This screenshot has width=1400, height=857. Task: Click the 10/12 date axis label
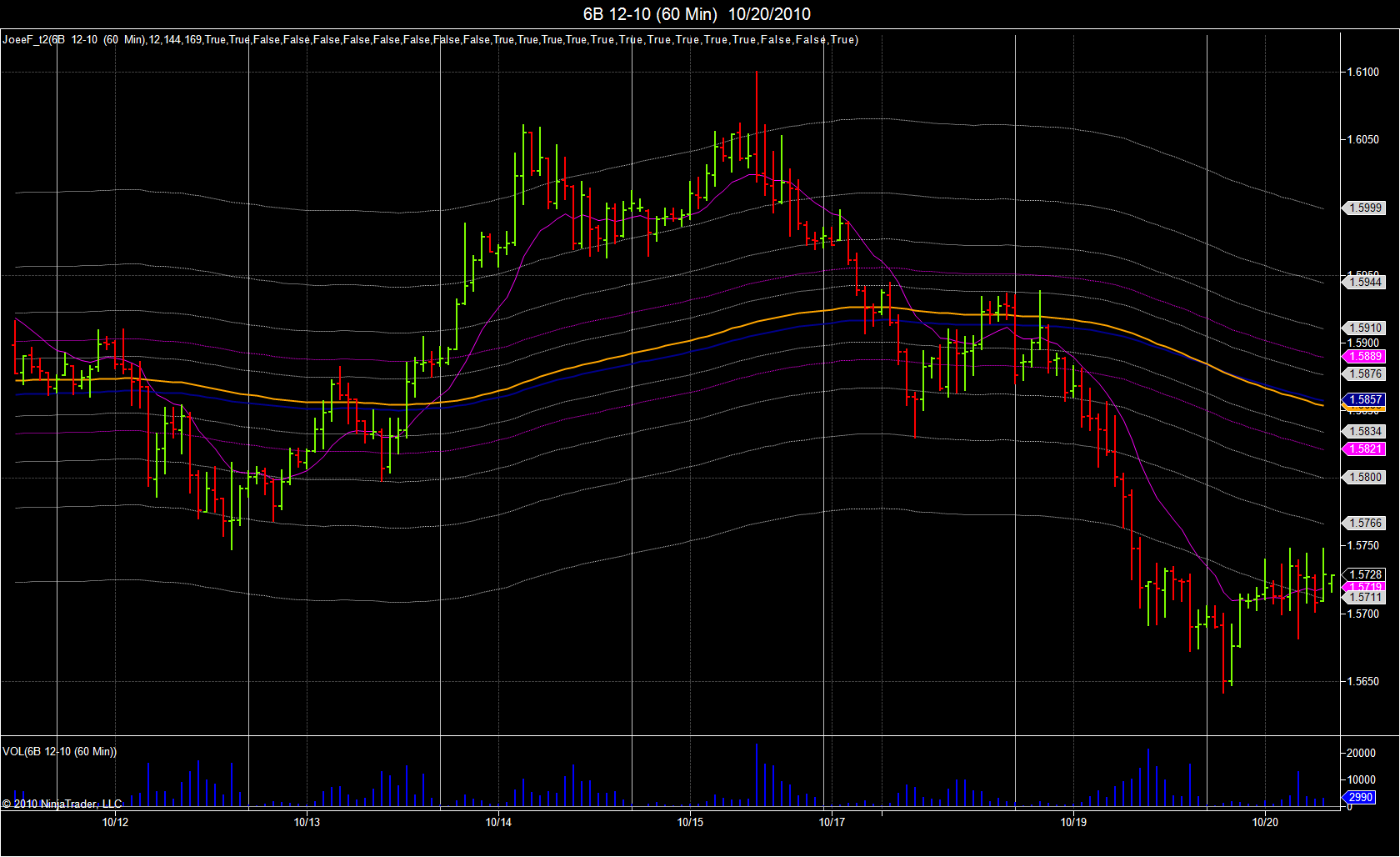tap(115, 822)
